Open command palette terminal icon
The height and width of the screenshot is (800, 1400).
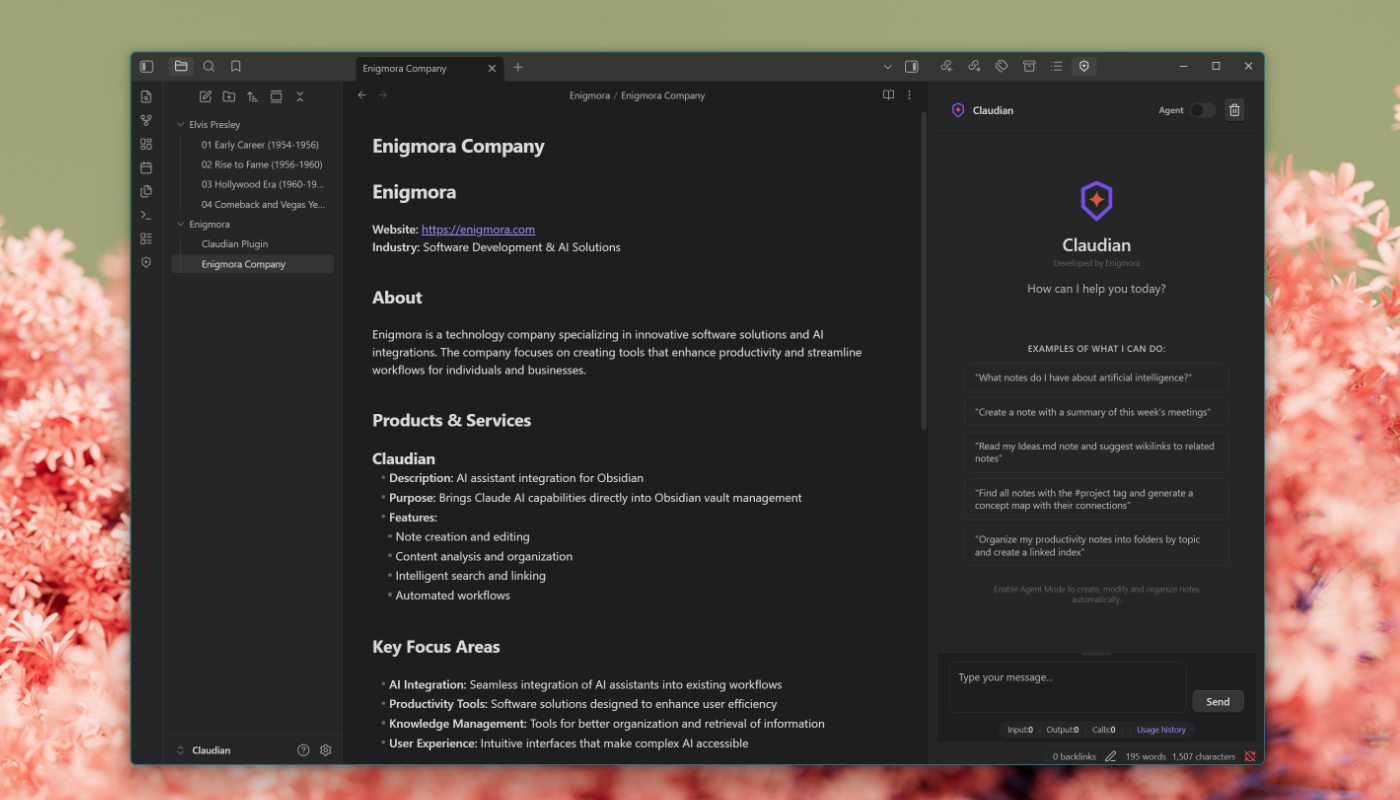[146, 215]
